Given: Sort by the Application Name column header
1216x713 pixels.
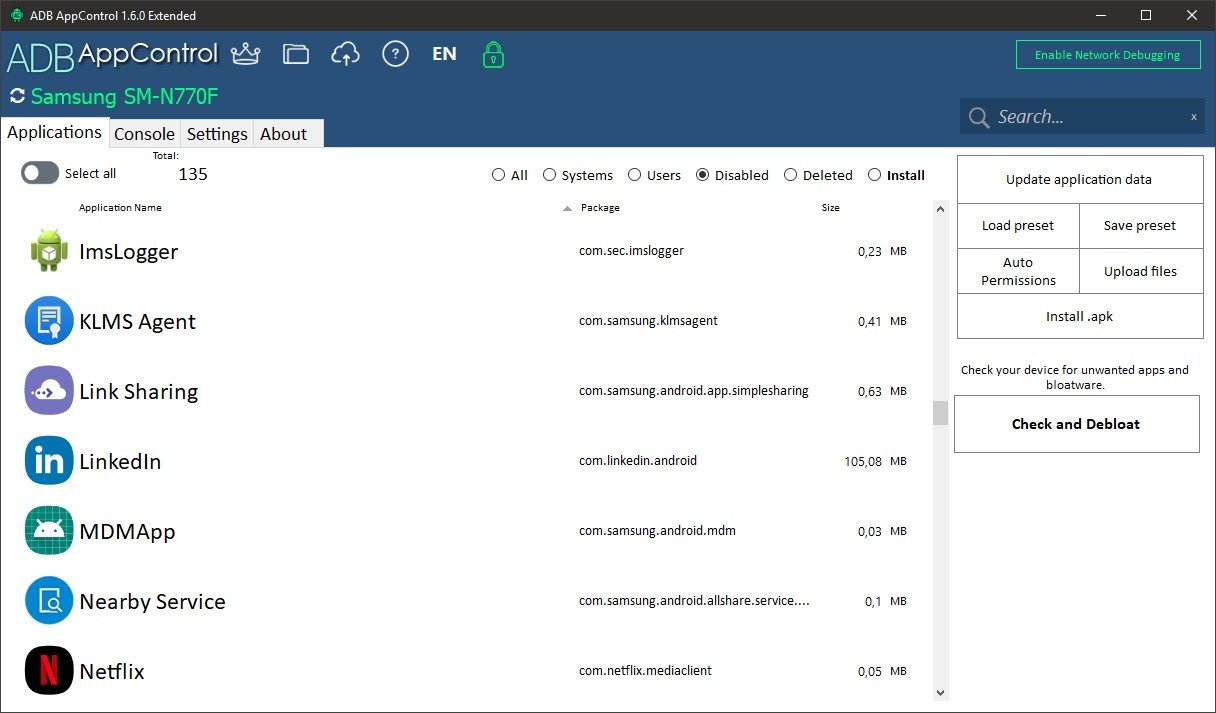Looking at the screenshot, I should click(120, 208).
